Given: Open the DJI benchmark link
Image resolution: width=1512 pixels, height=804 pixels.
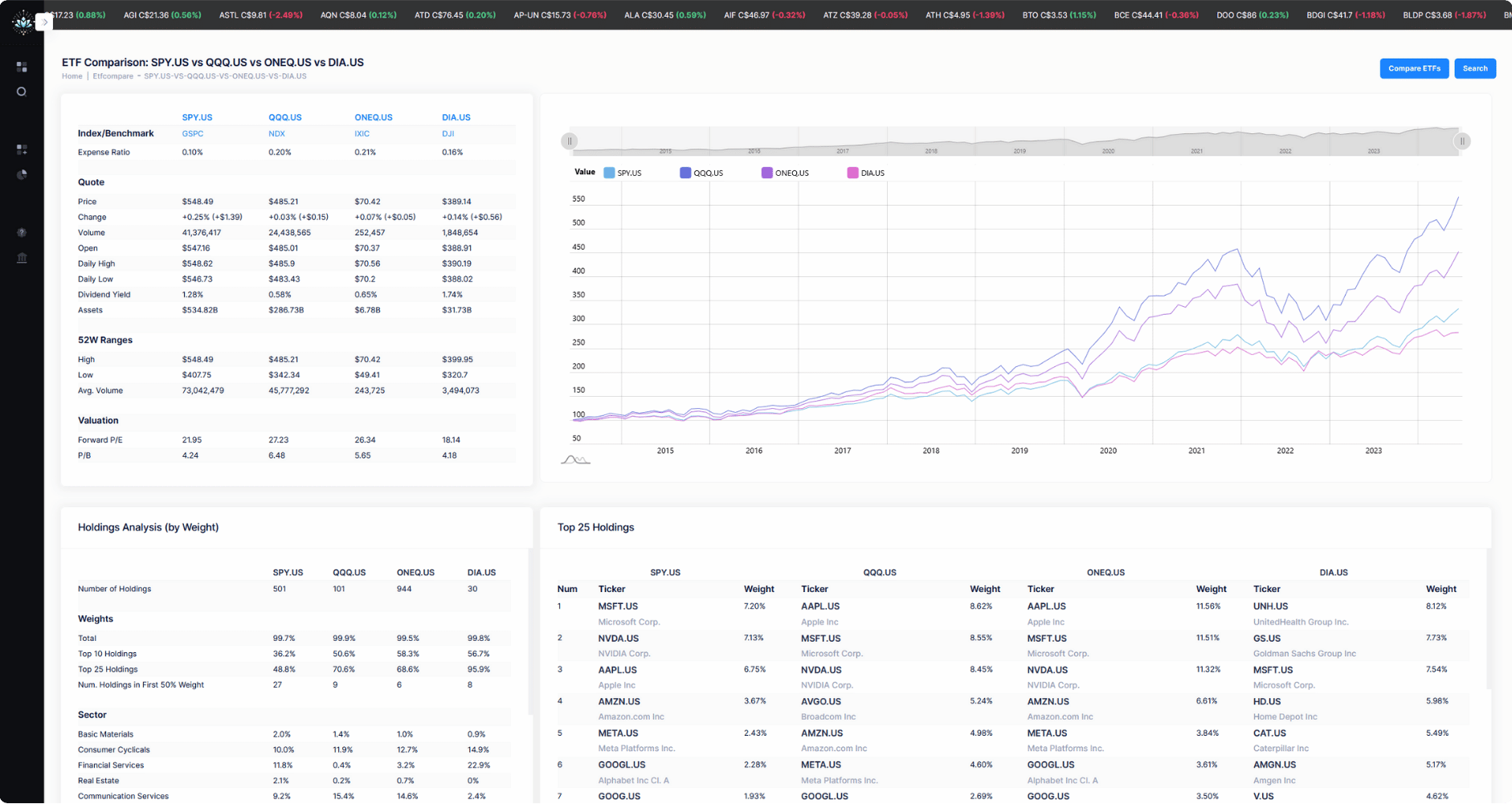Looking at the screenshot, I should pos(448,134).
